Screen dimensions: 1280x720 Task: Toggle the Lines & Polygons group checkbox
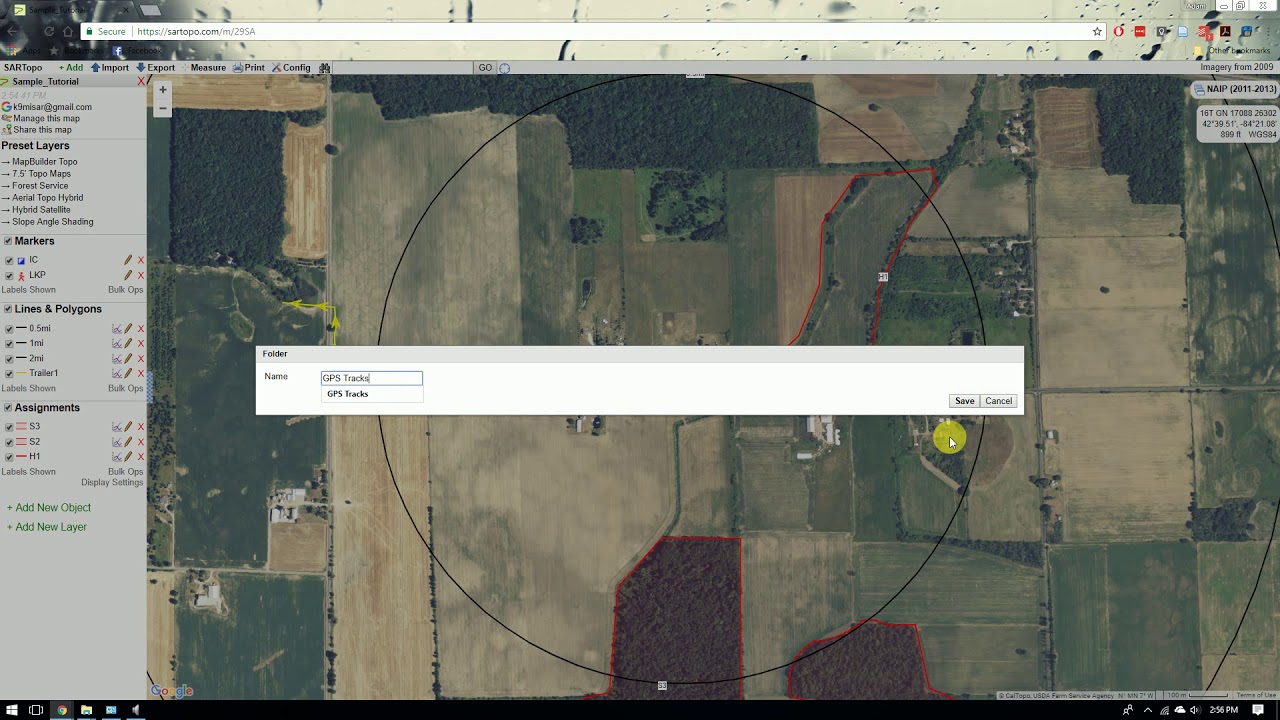click(8, 309)
